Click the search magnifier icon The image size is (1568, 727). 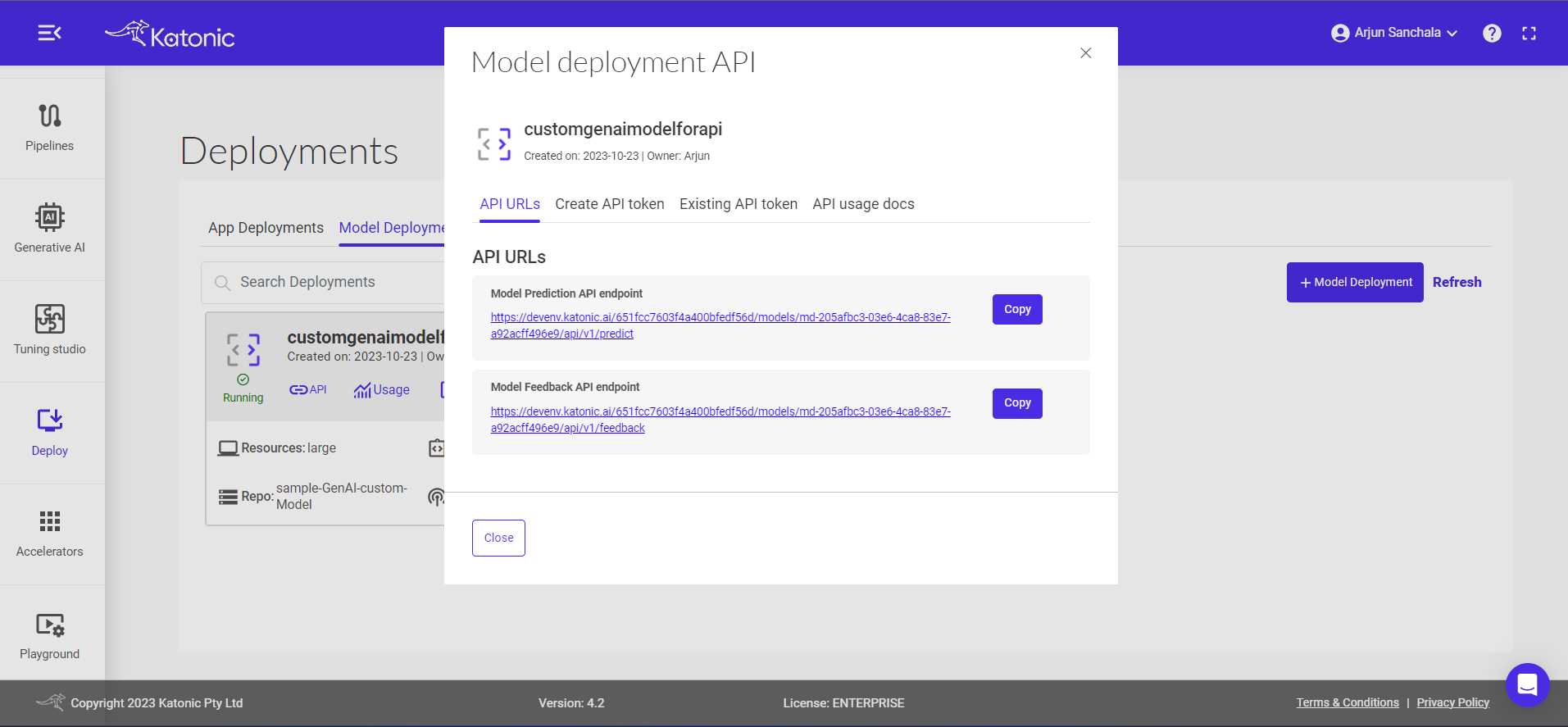(x=222, y=283)
